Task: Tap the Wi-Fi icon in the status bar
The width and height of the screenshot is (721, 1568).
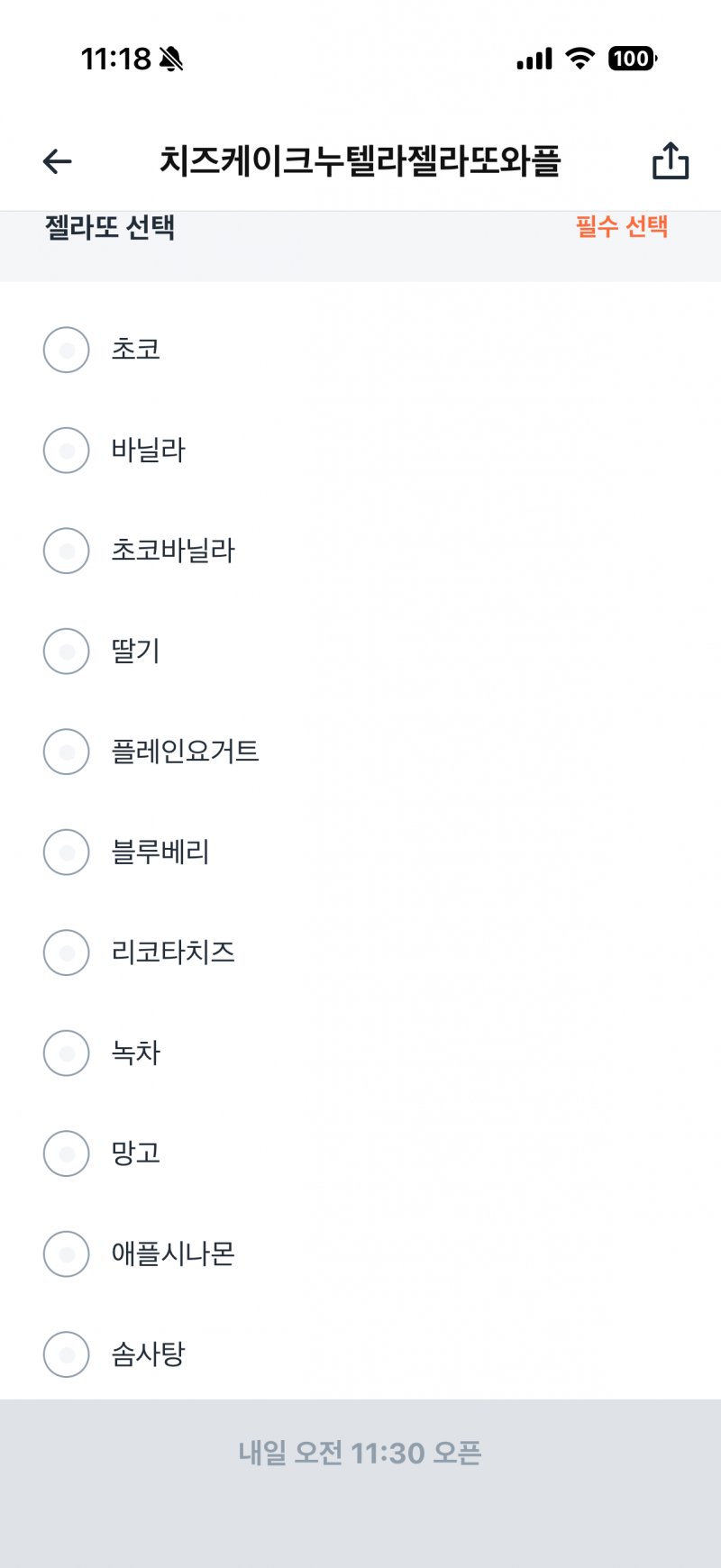Action: 580,57
